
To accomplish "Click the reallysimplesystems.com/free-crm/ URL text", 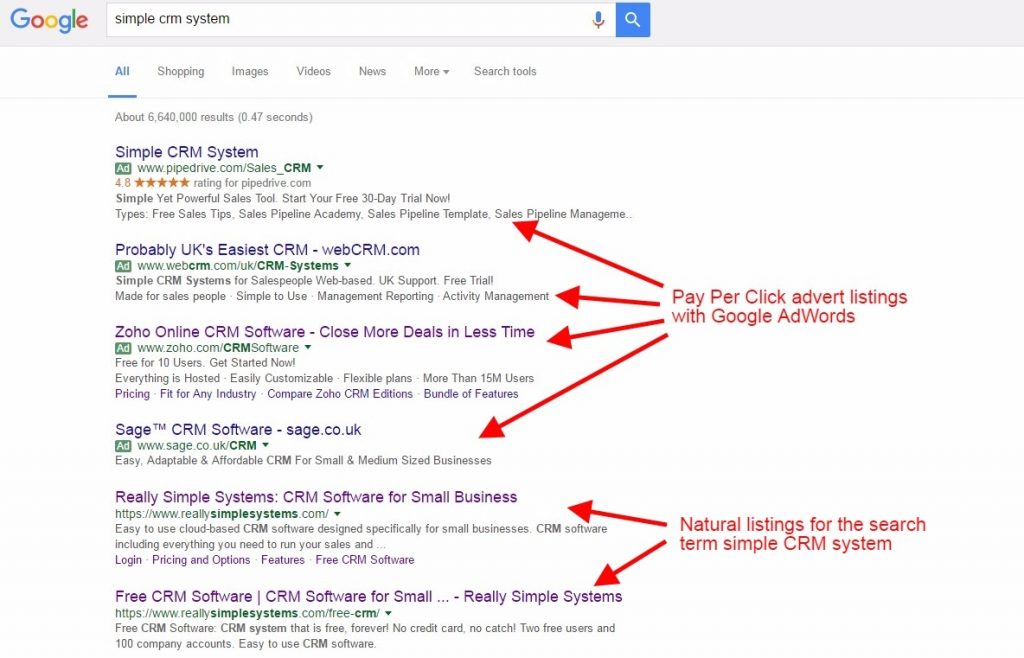I will (x=248, y=614).
